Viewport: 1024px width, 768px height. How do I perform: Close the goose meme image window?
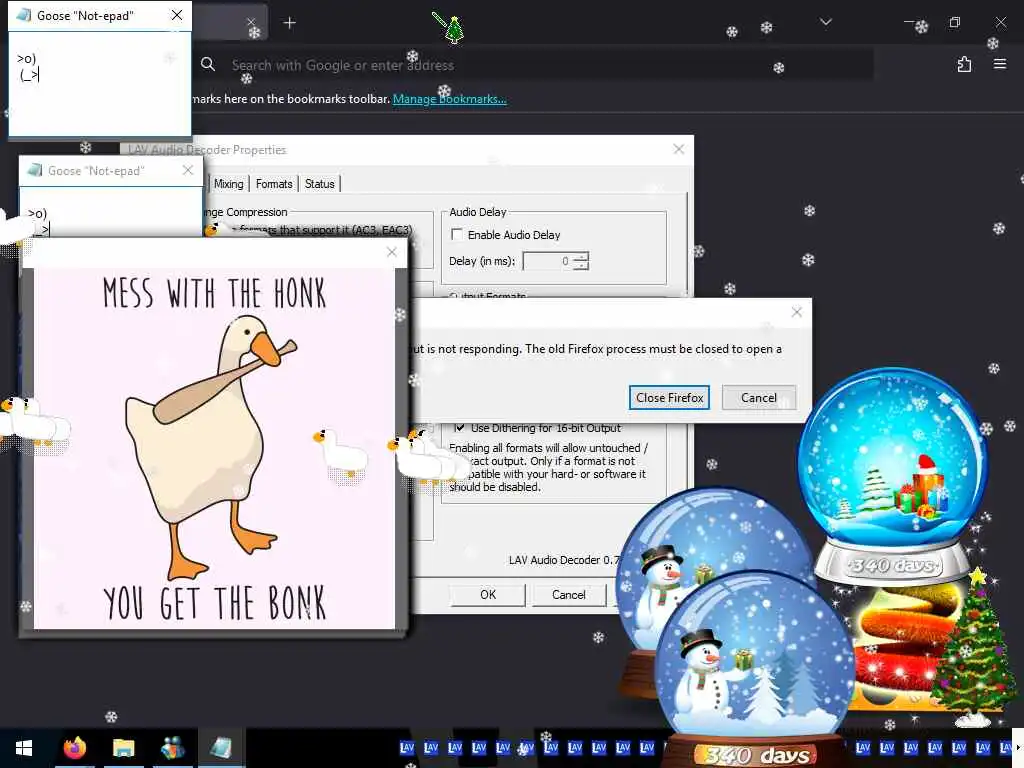(391, 252)
